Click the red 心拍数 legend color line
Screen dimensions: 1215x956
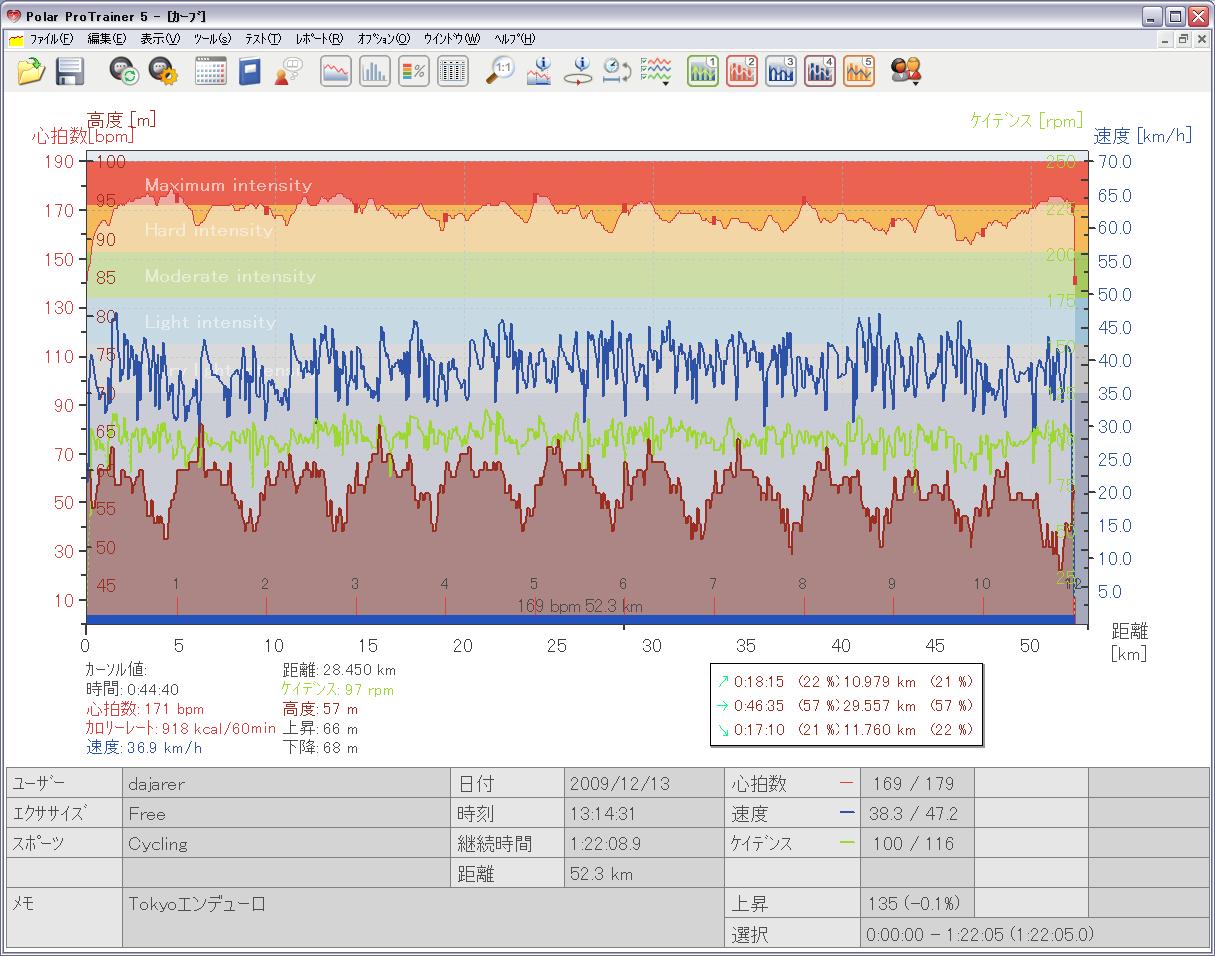point(847,784)
